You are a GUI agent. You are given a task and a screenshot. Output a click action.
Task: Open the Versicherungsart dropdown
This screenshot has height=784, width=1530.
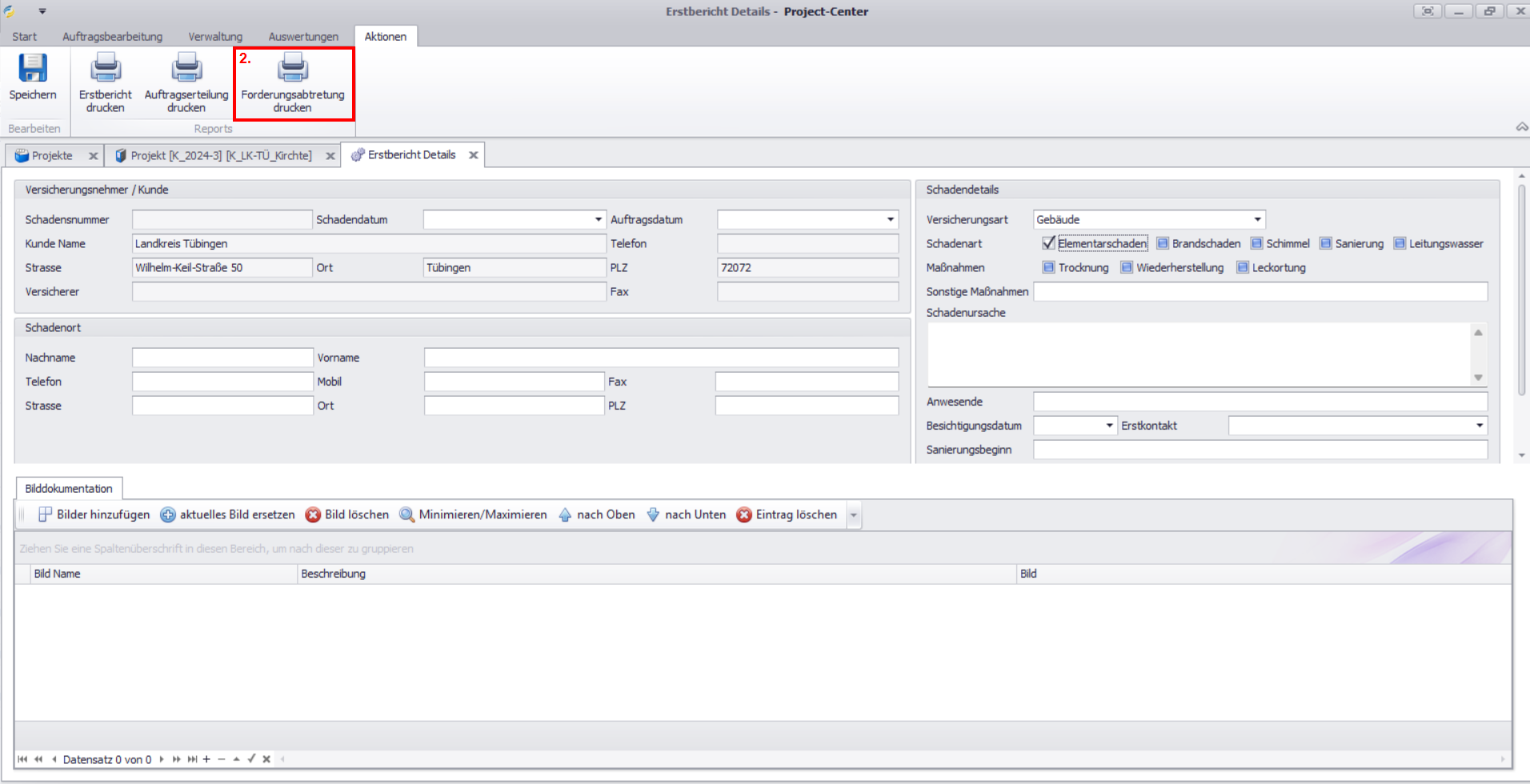1257,219
